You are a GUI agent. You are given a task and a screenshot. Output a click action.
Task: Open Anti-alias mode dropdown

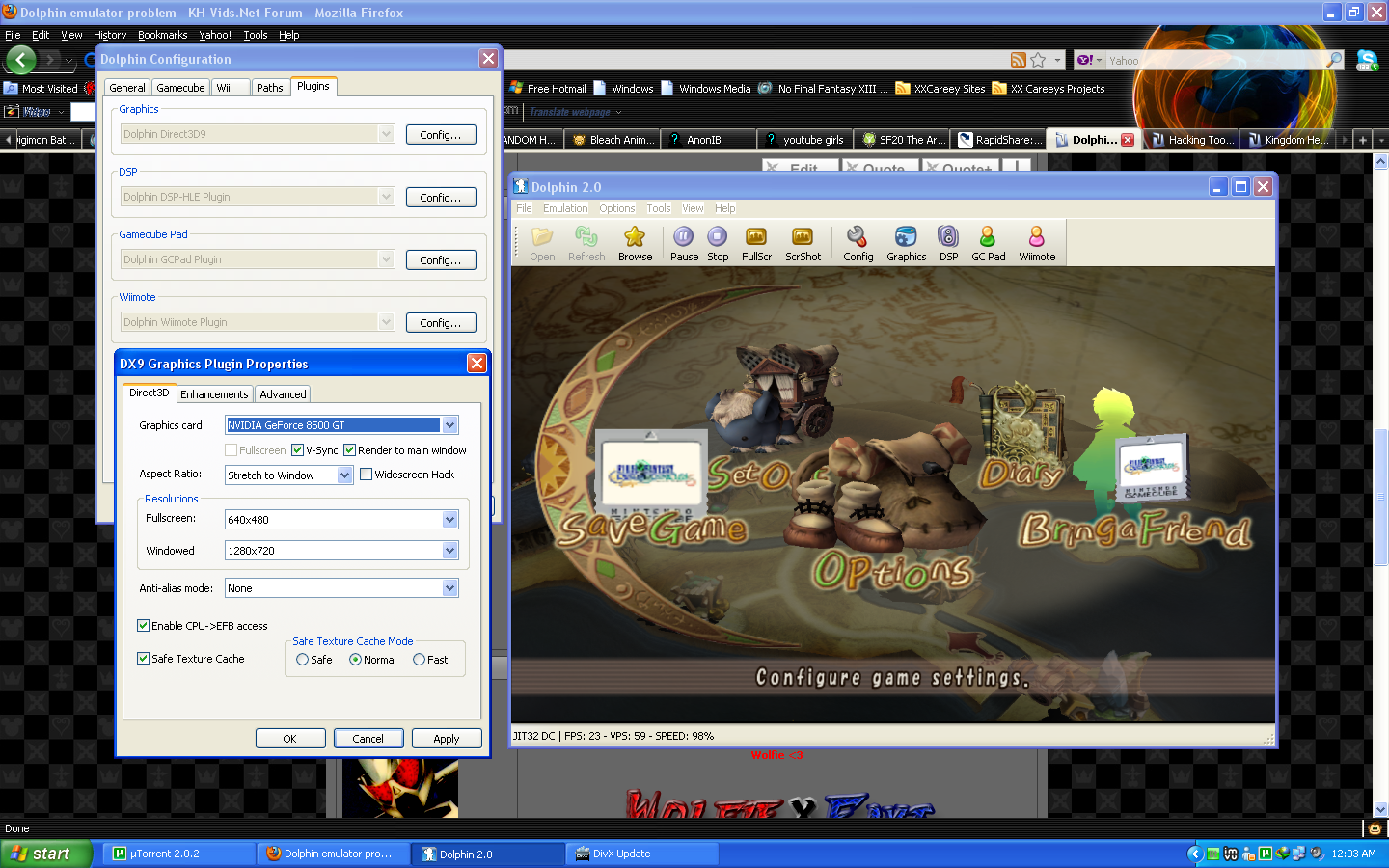pos(449,588)
